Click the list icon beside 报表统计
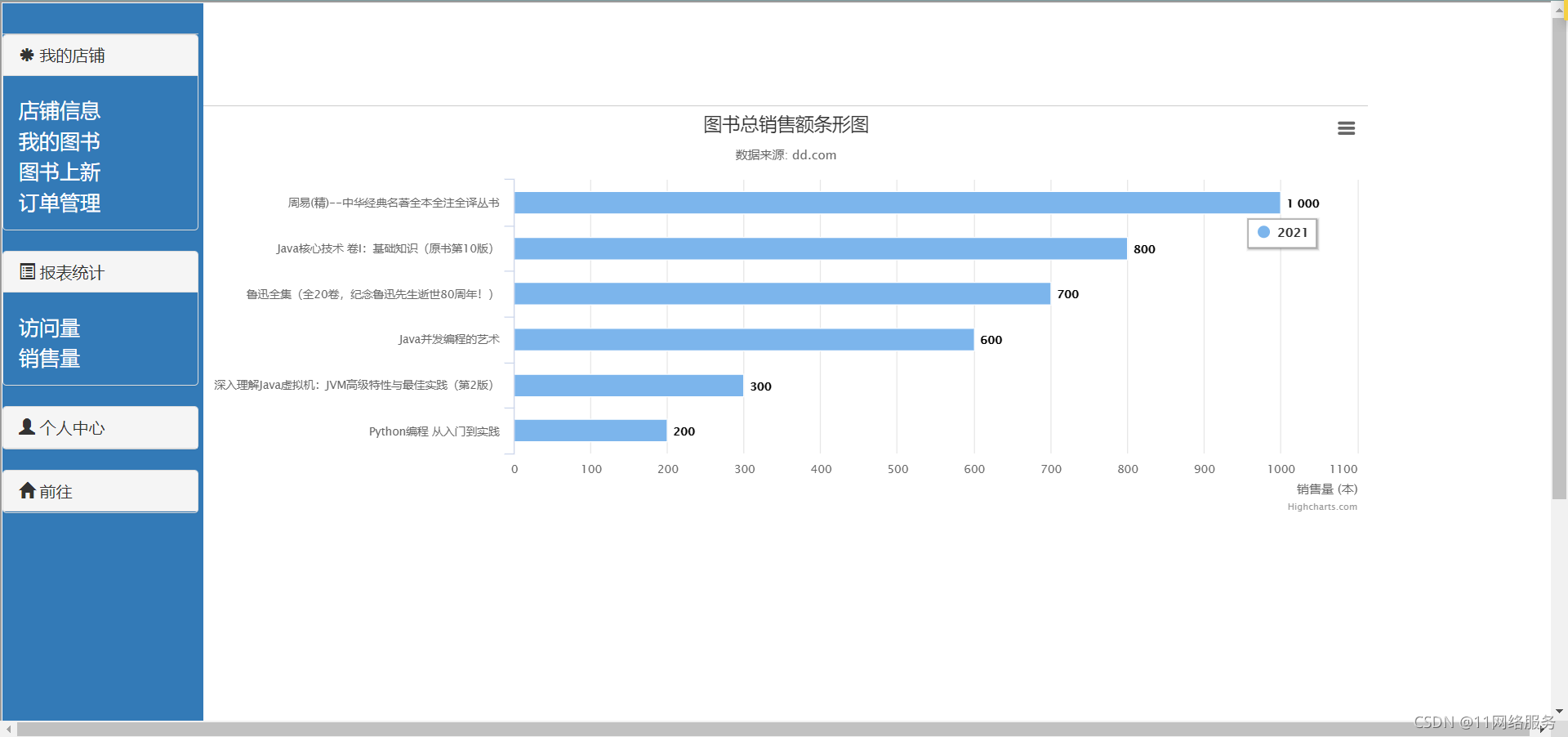This screenshot has width=1568, height=737. (x=28, y=272)
